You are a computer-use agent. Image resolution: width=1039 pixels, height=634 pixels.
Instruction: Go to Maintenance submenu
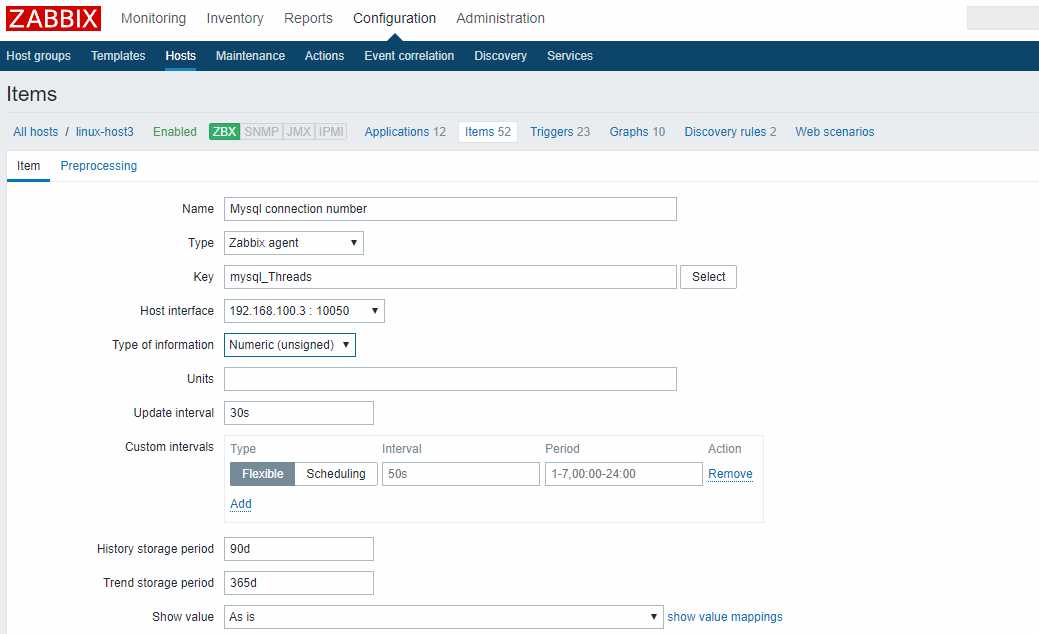pyautogui.click(x=250, y=56)
